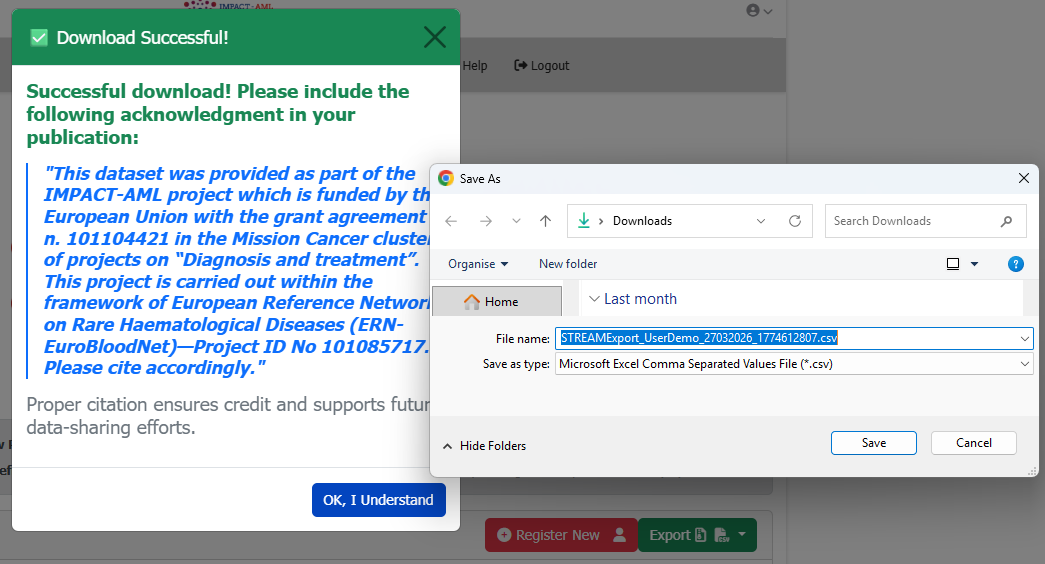Click Save in the Save As dialog

pyautogui.click(x=873, y=443)
